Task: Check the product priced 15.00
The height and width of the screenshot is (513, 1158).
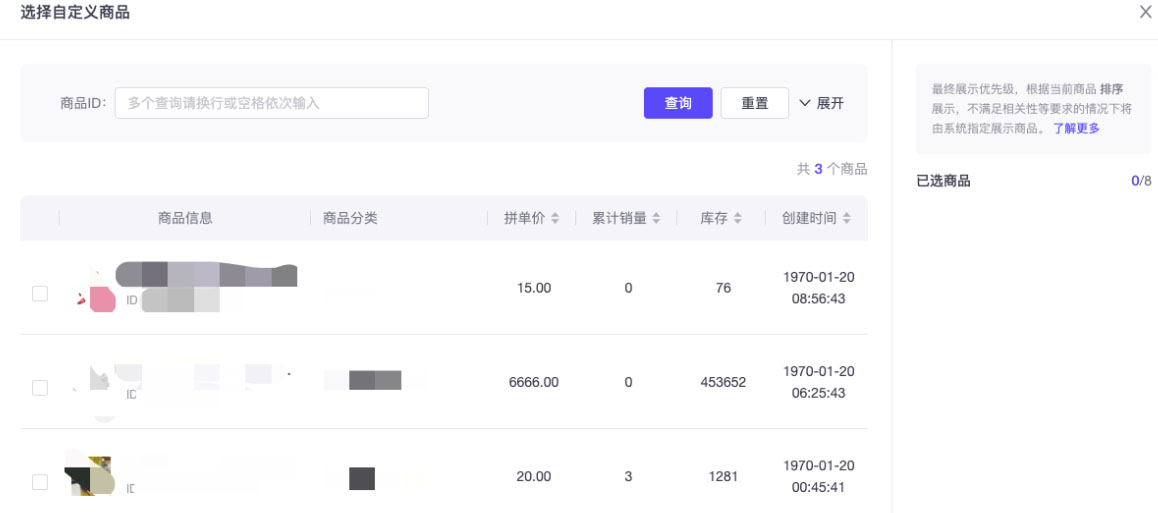Action: point(40,293)
